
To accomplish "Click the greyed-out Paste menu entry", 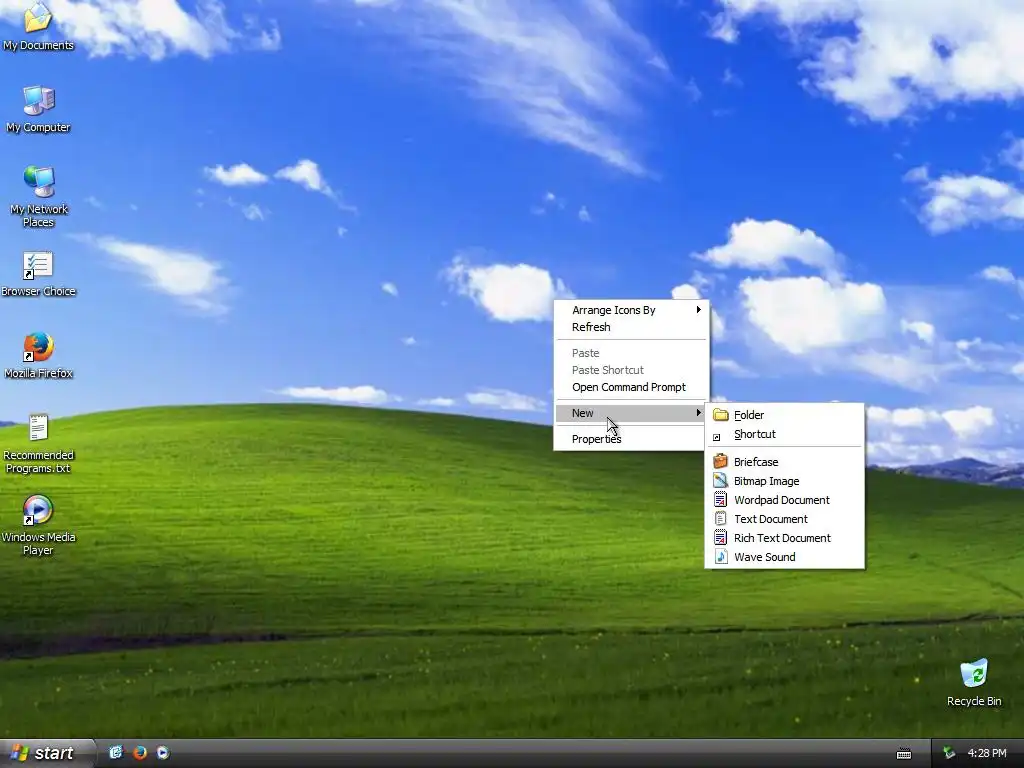I will click(x=632, y=353).
